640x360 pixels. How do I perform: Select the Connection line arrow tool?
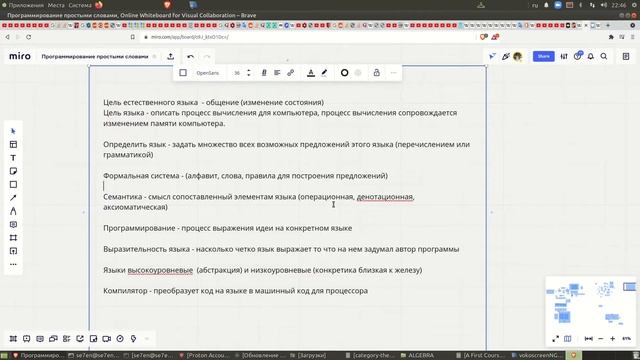pyautogui.click(x=13, y=198)
